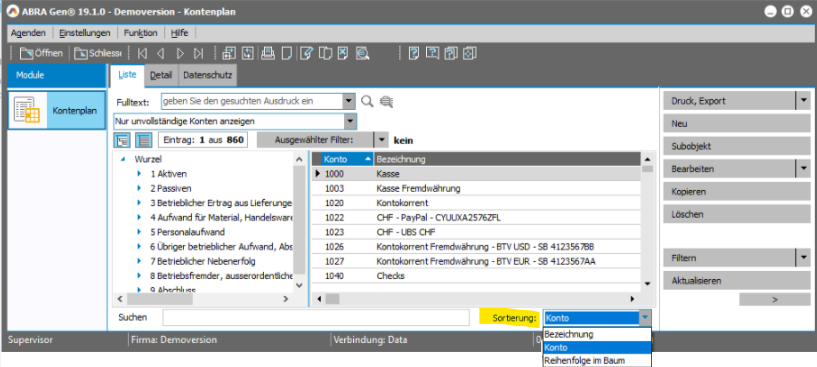Click the Öffnen toolbar button
This screenshot has width=817, height=367.
click(x=41, y=53)
